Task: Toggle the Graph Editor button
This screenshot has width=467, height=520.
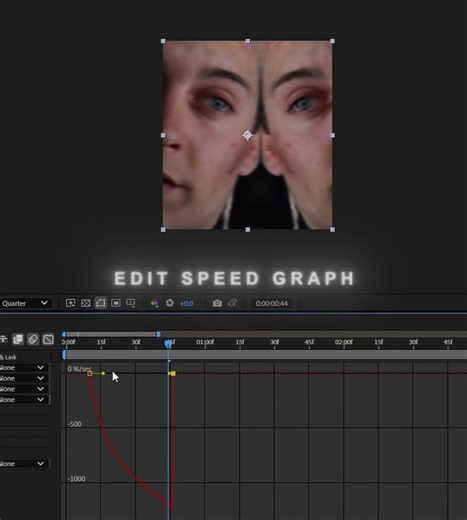Action: click(x=48, y=339)
